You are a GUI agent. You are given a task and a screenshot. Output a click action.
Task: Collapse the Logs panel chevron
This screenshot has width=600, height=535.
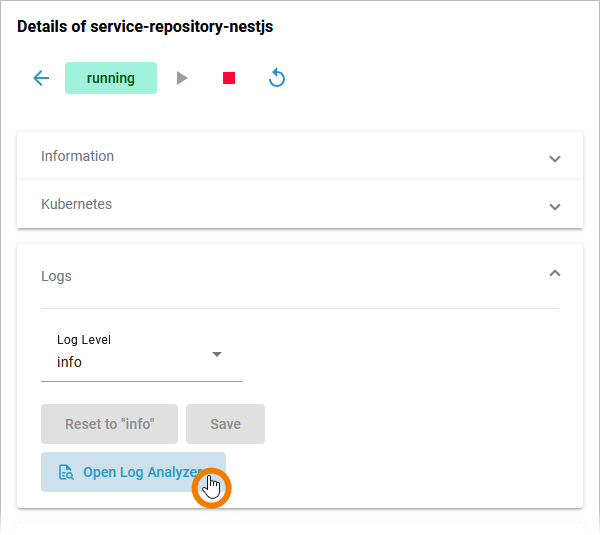pos(555,272)
